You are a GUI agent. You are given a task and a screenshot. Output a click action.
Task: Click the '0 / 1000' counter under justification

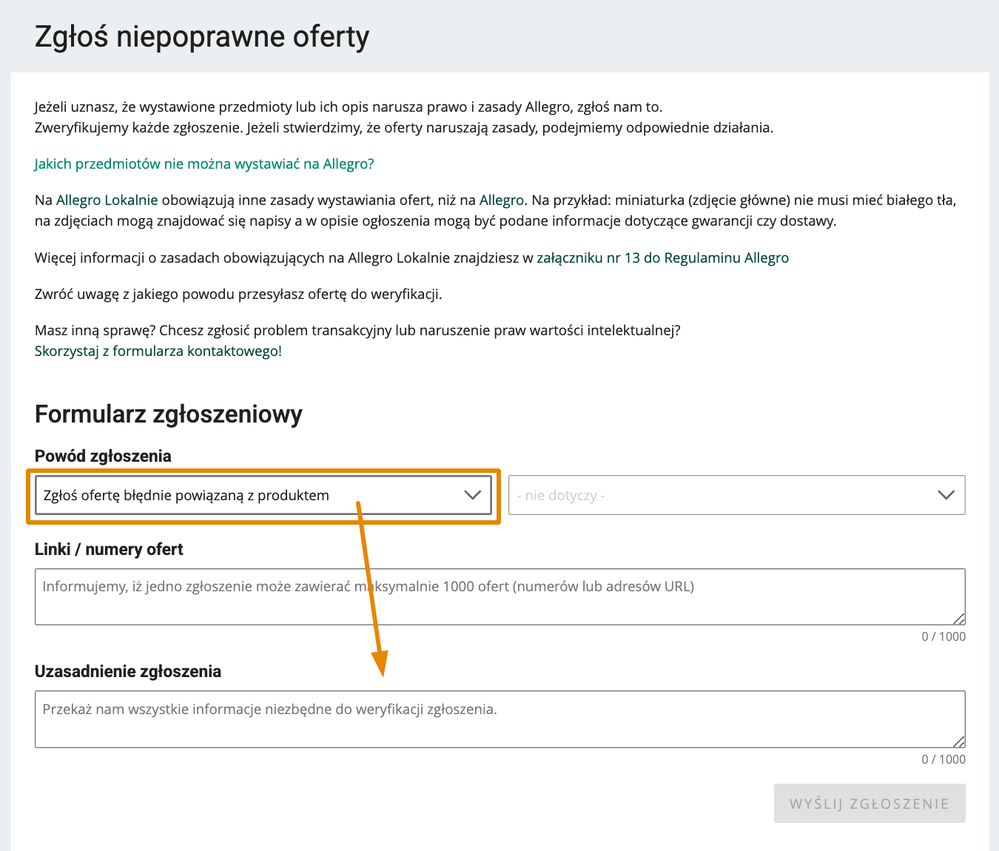(944, 759)
